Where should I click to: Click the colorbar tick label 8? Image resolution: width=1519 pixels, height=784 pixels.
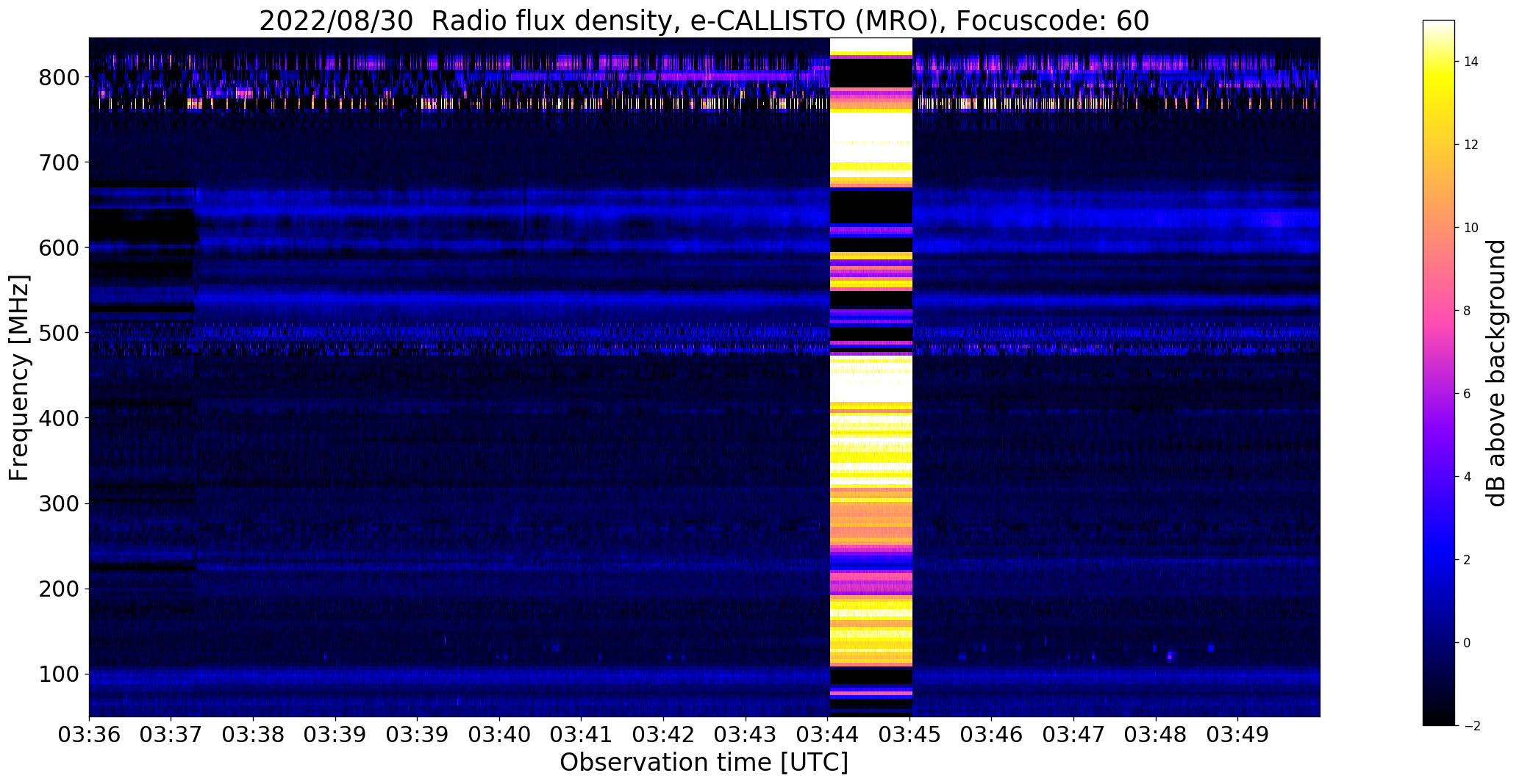(x=1468, y=311)
